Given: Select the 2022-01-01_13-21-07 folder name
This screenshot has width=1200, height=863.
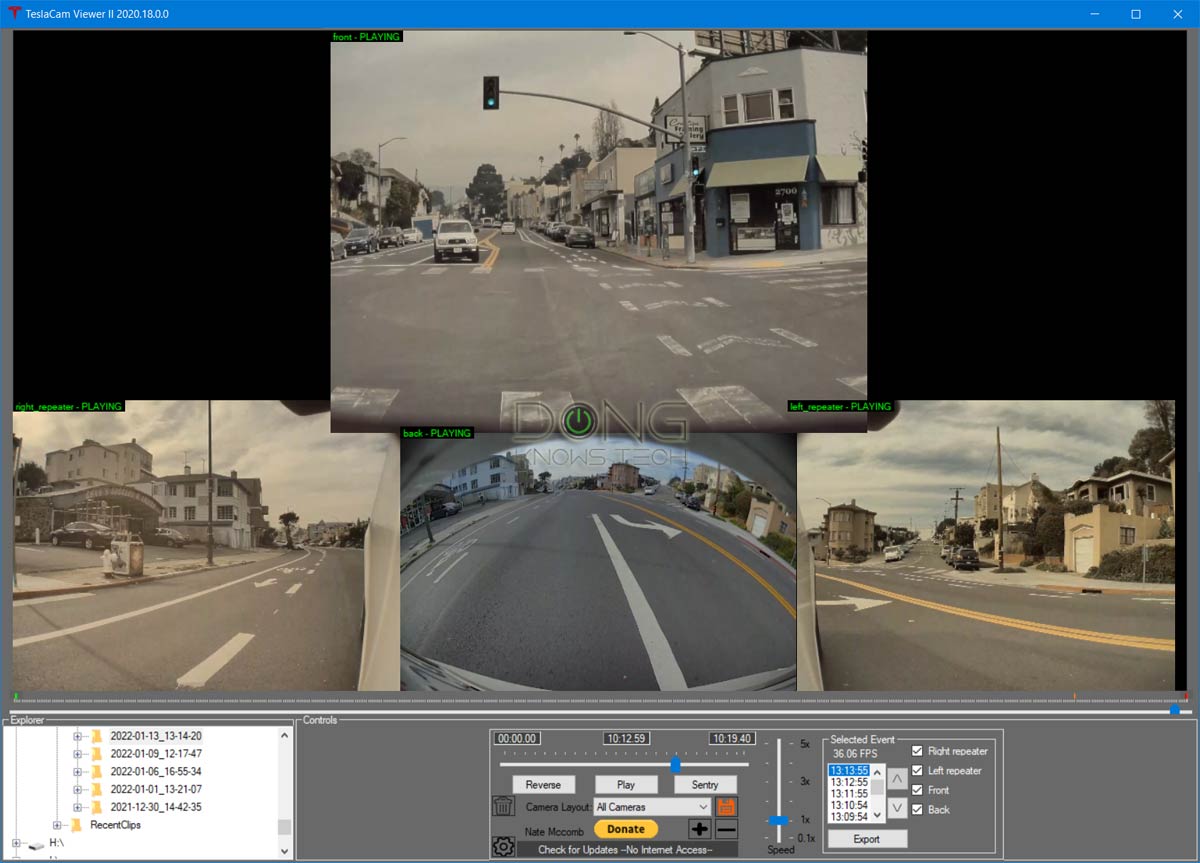Looking at the screenshot, I should (x=156, y=790).
